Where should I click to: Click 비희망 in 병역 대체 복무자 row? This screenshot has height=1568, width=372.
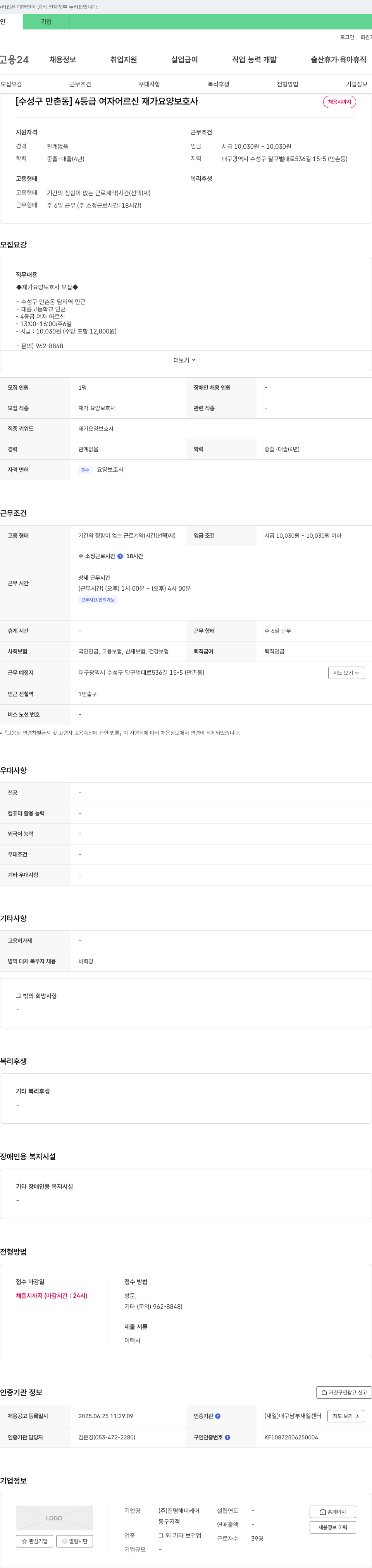coord(86,961)
